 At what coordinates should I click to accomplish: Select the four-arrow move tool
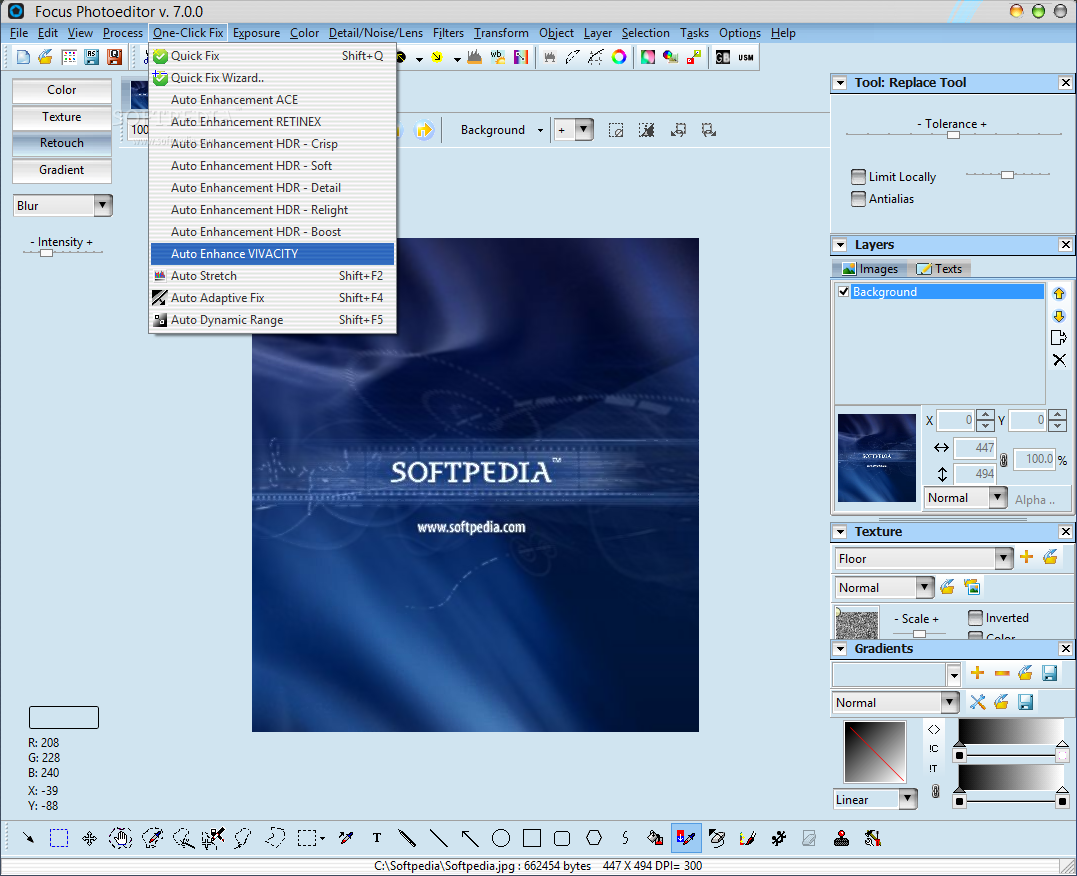tap(89, 838)
